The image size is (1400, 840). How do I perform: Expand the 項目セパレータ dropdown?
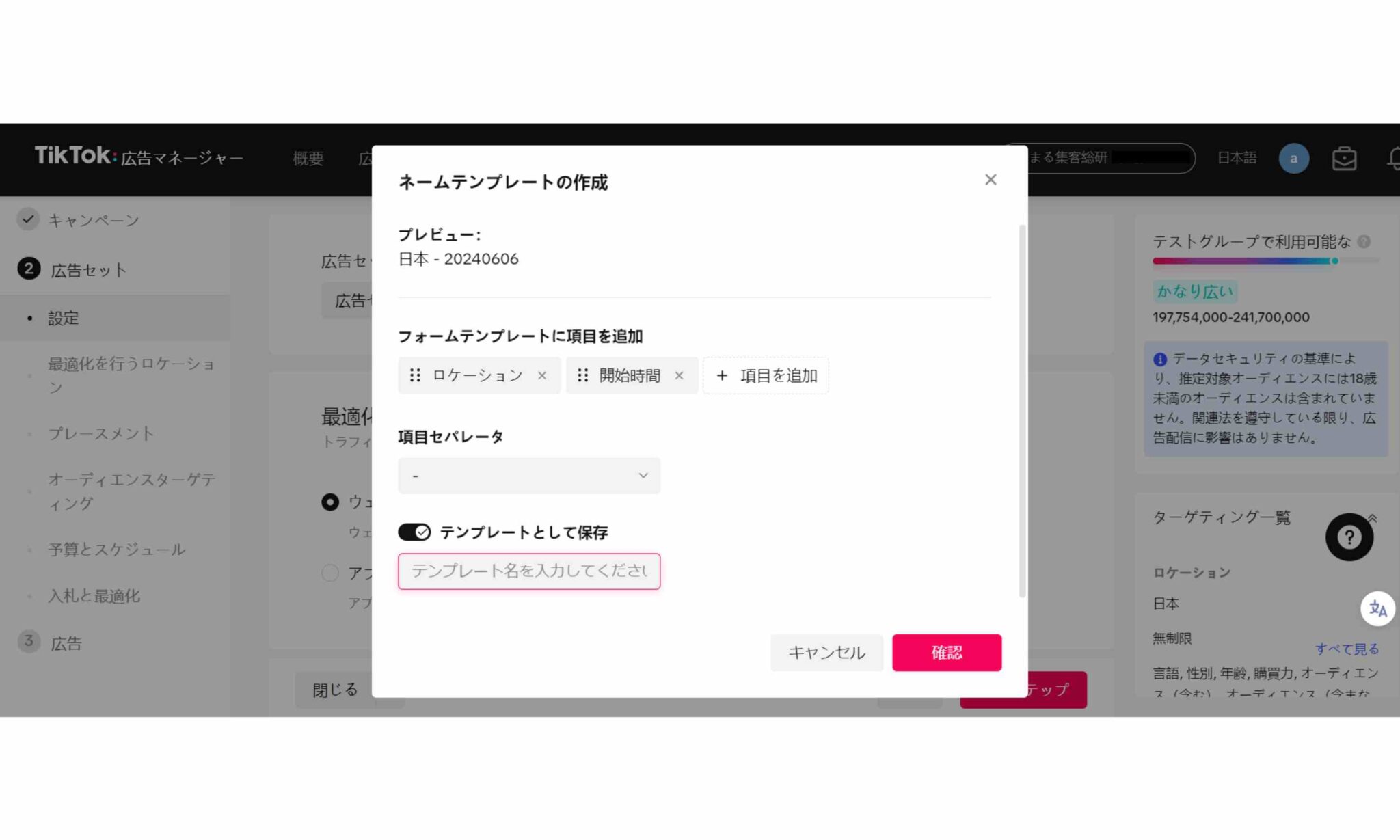(x=529, y=475)
